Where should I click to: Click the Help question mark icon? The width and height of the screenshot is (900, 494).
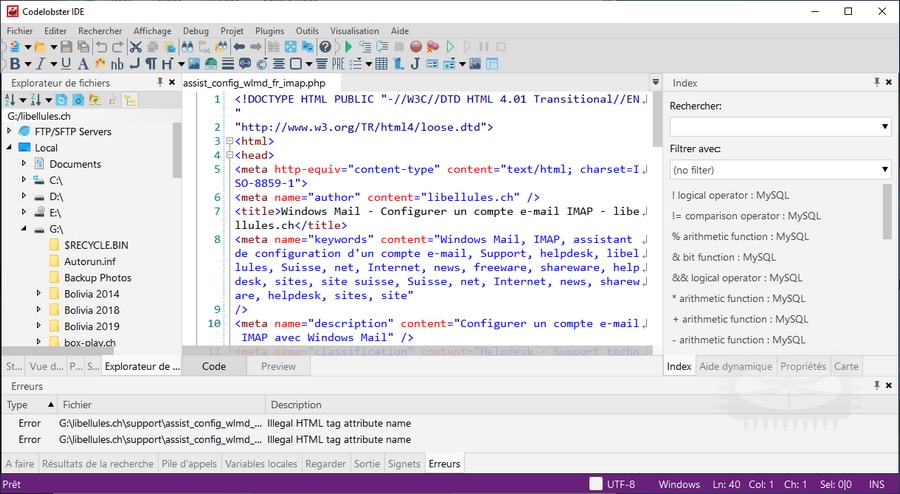tap(325, 47)
